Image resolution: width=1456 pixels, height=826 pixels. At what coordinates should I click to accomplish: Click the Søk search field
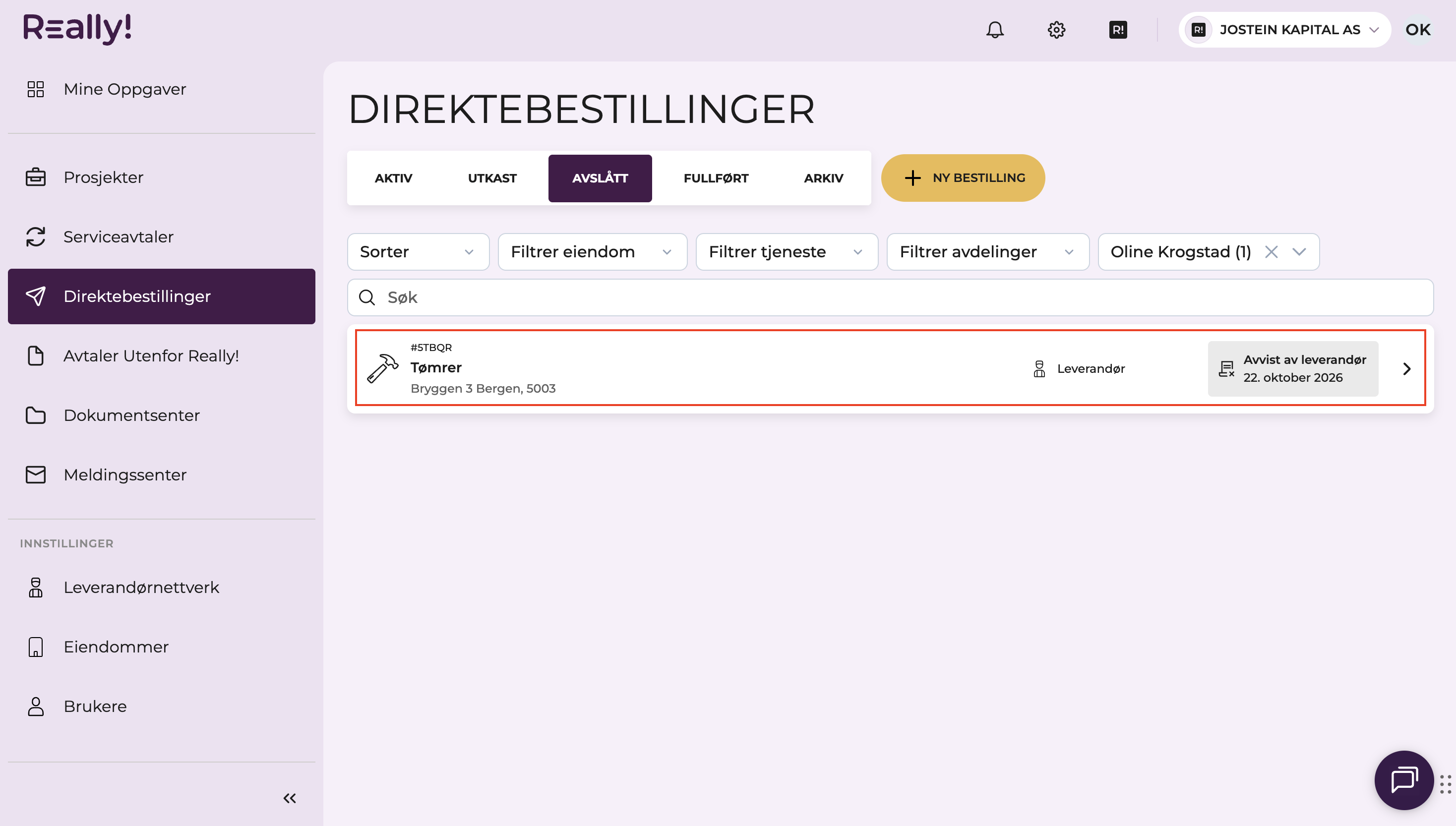click(x=890, y=297)
